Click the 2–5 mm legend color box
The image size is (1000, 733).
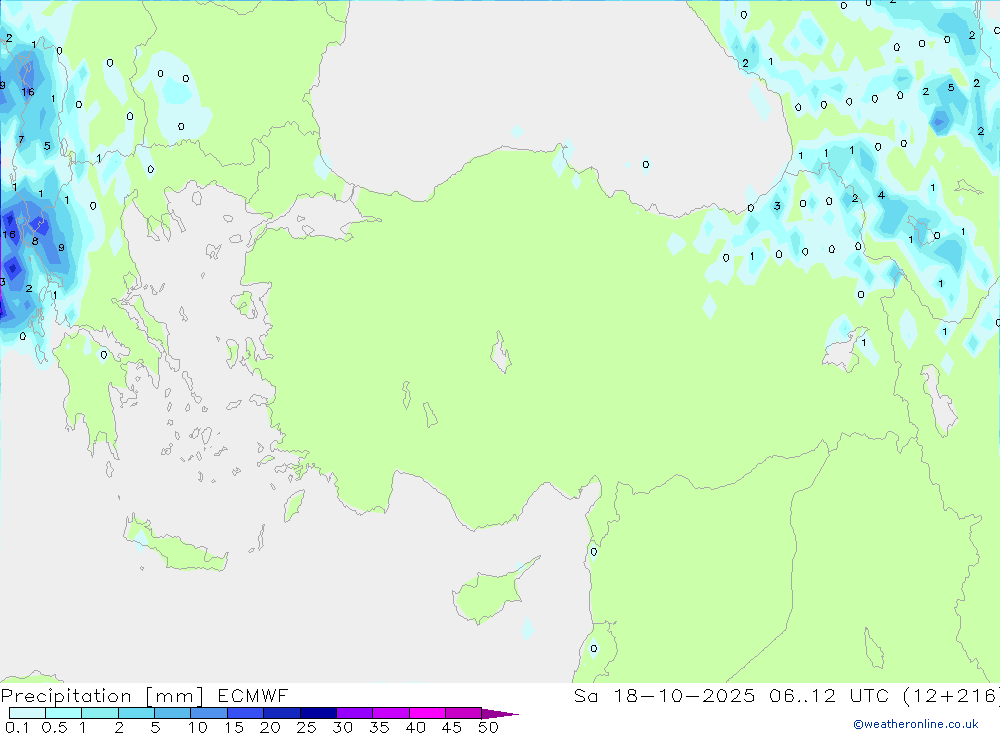click(136, 713)
